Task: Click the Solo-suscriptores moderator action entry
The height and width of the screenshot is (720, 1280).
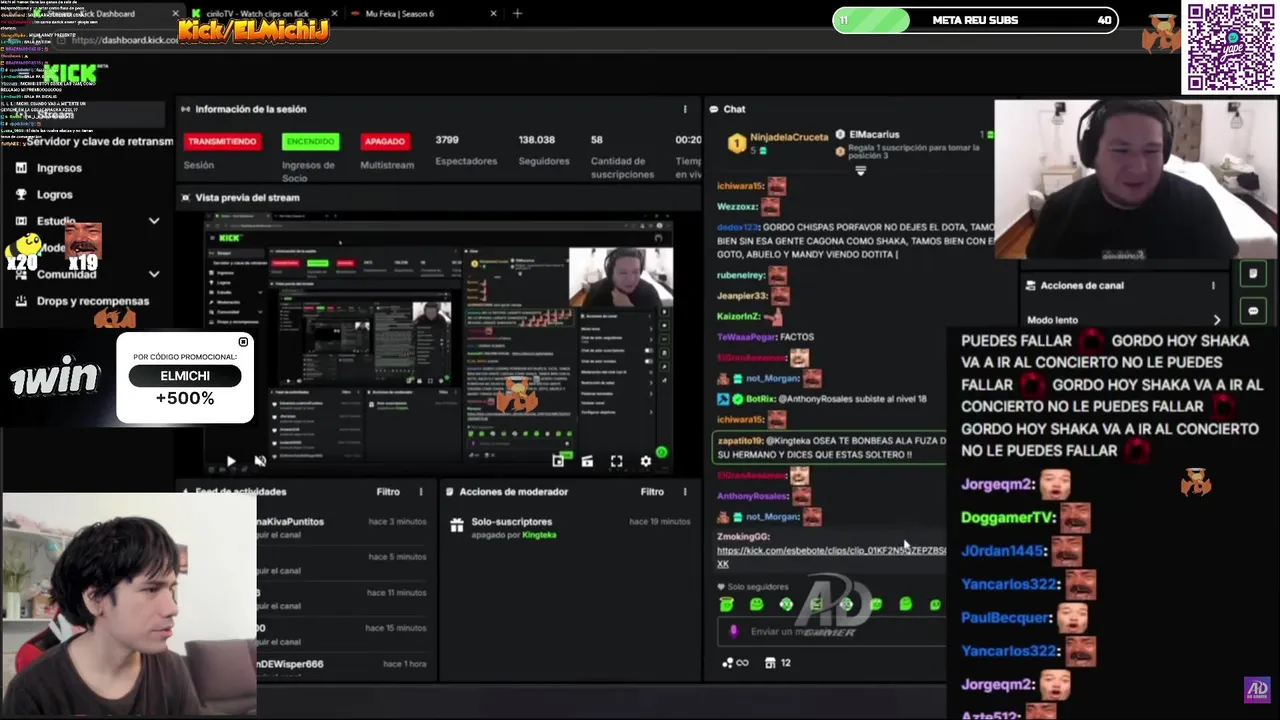Action: [568, 527]
